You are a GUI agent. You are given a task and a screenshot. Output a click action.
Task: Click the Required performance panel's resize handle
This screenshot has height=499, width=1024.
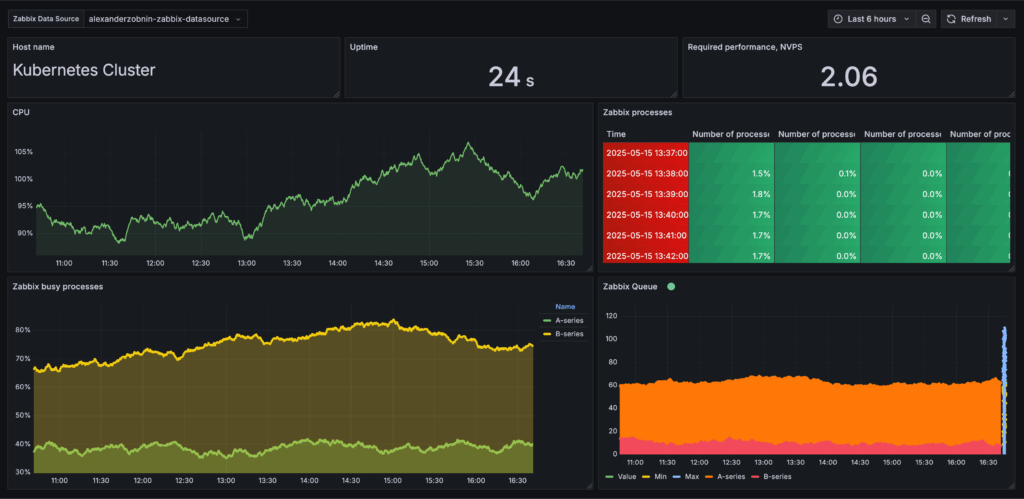coord(1011,93)
